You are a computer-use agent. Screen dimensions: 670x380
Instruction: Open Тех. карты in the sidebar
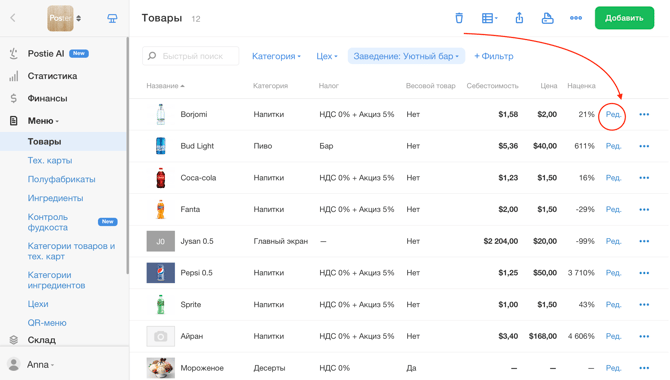(50, 161)
